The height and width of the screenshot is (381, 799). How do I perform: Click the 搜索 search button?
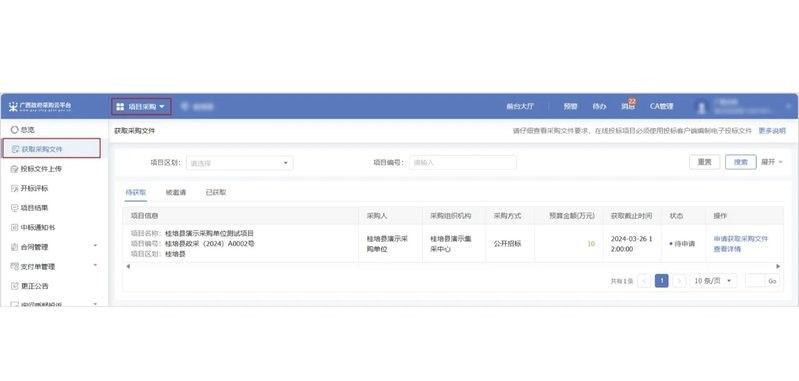coord(740,162)
